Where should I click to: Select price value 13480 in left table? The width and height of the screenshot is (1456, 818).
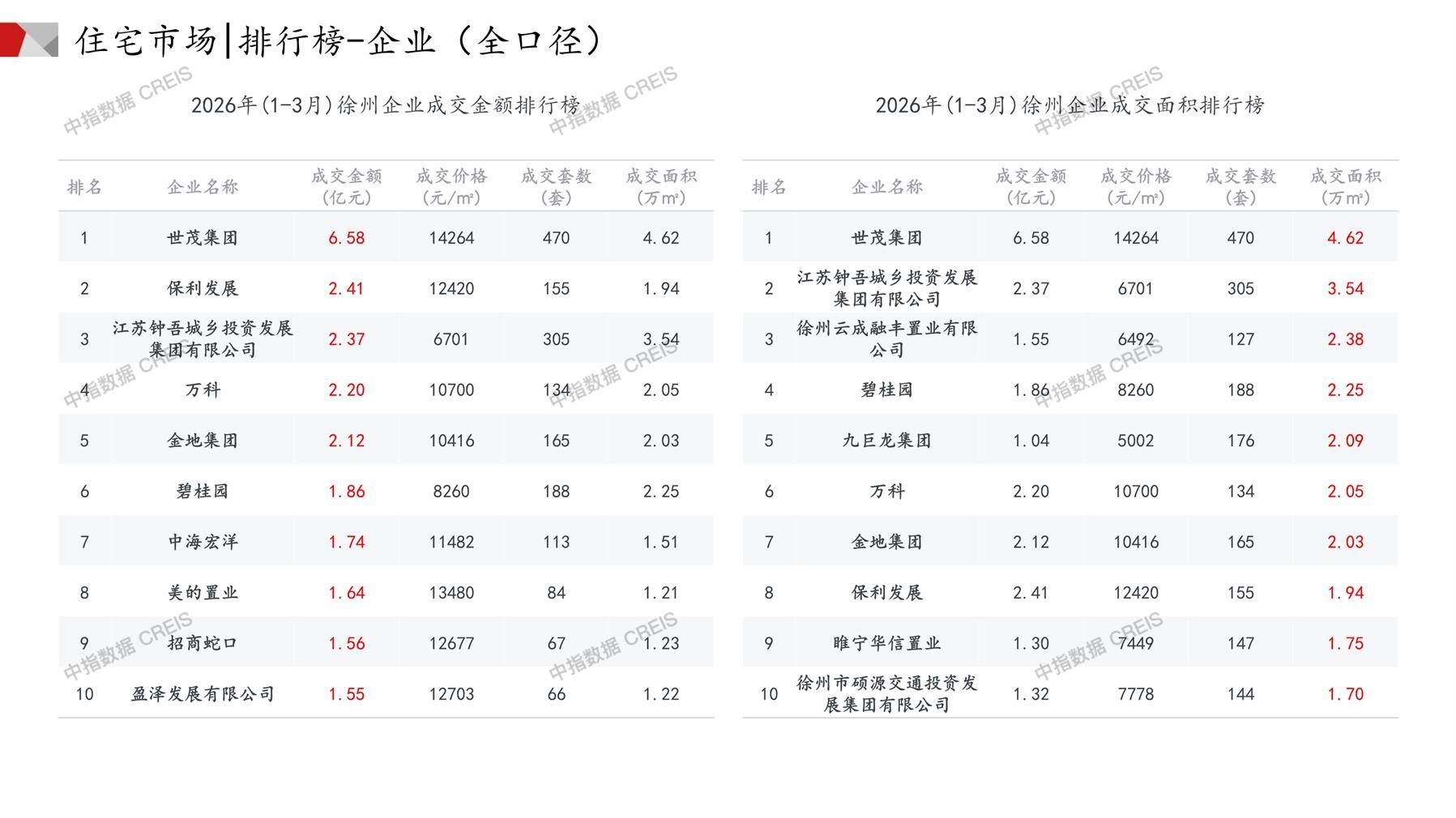click(x=451, y=593)
